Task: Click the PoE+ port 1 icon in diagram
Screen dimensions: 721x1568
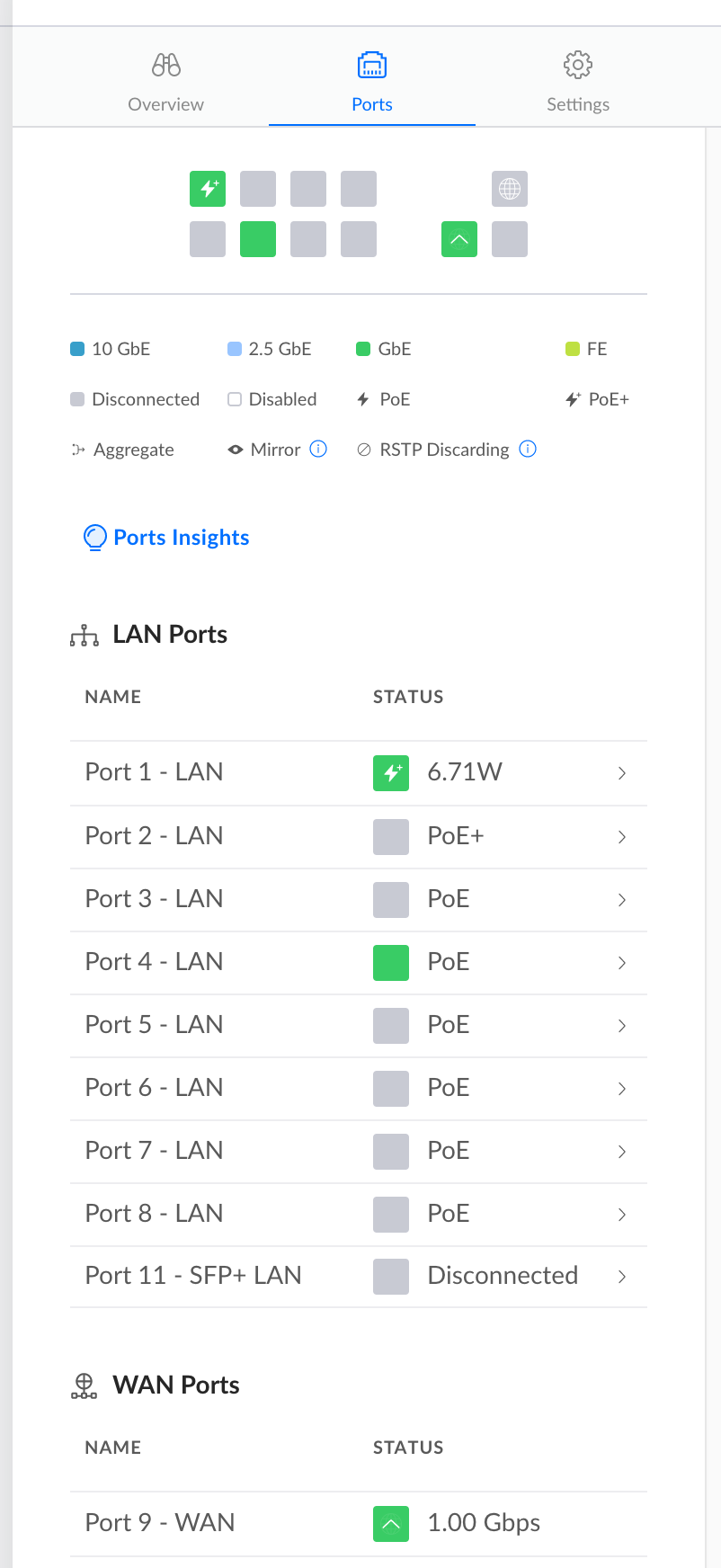Action: pos(208,189)
